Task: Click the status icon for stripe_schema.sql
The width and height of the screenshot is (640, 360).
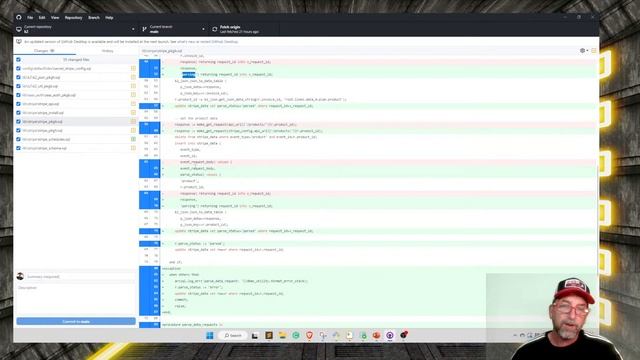Action: [x=133, y=148]
